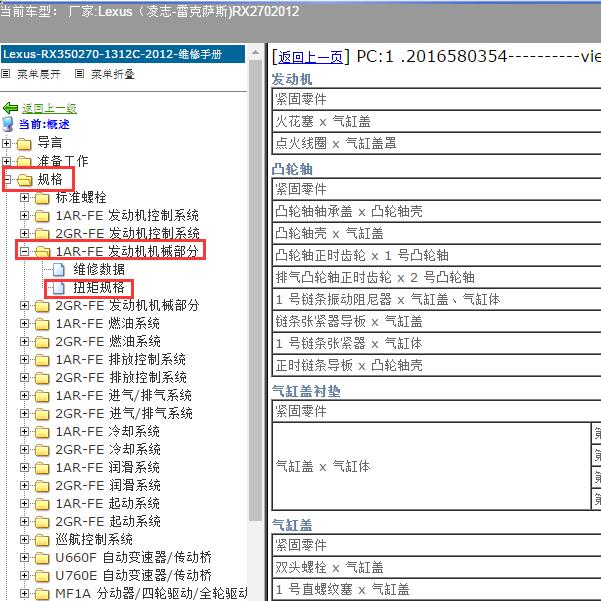Viewport: 601px width, 601px height.
Task: Click the Lexus-RX350270 维修手册 title bar
Action: [x=123, y=54]
